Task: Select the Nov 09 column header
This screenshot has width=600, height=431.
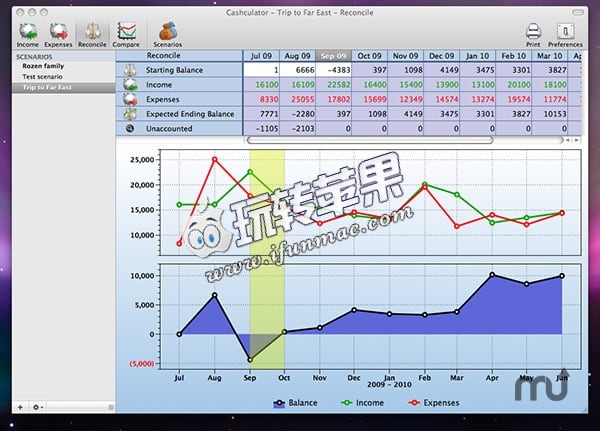Action: pos(405,56)
